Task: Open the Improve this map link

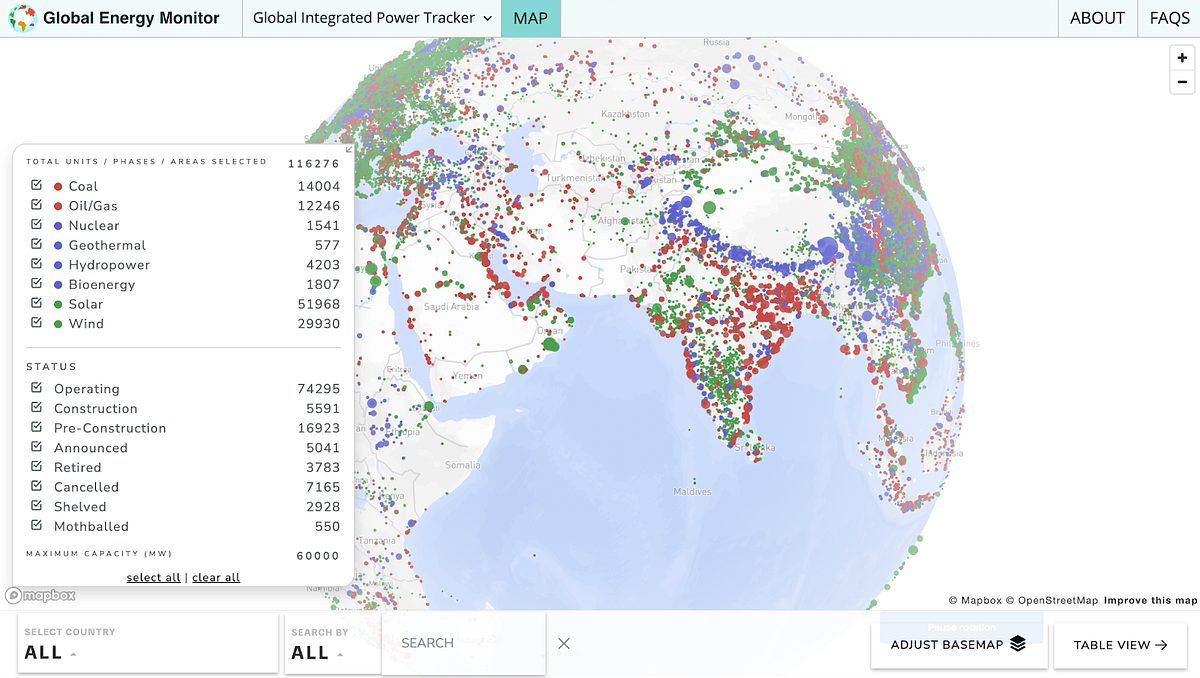Action: (1152, 600)
